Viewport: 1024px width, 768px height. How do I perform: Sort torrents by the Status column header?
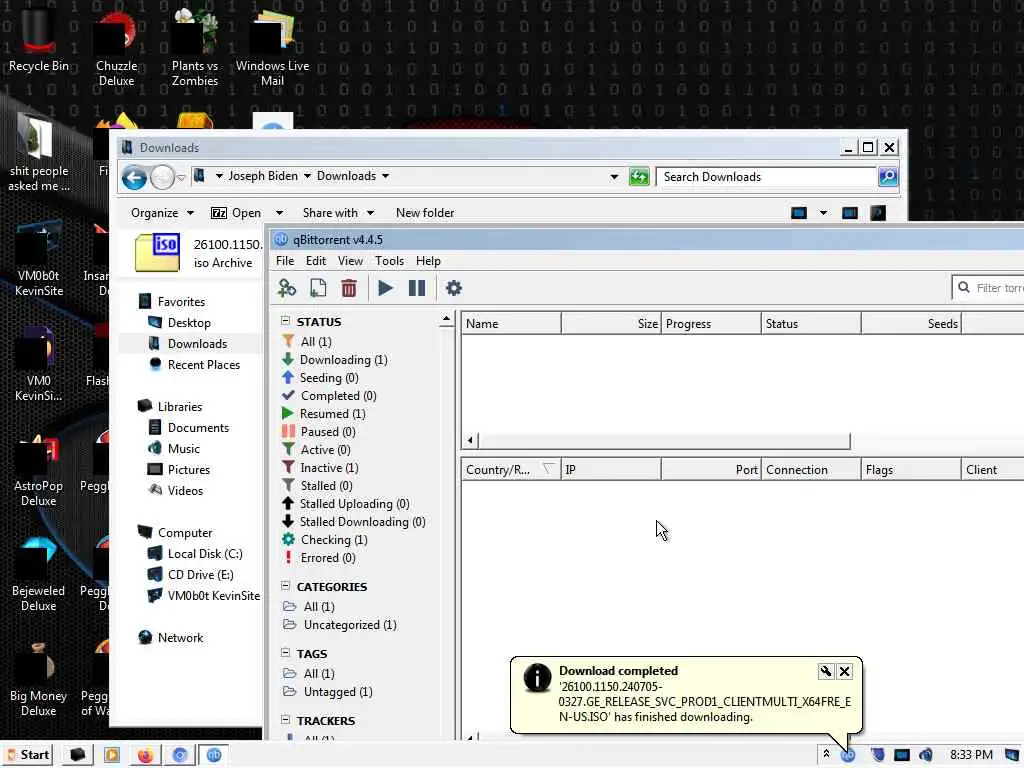click(x=811, y=323)
